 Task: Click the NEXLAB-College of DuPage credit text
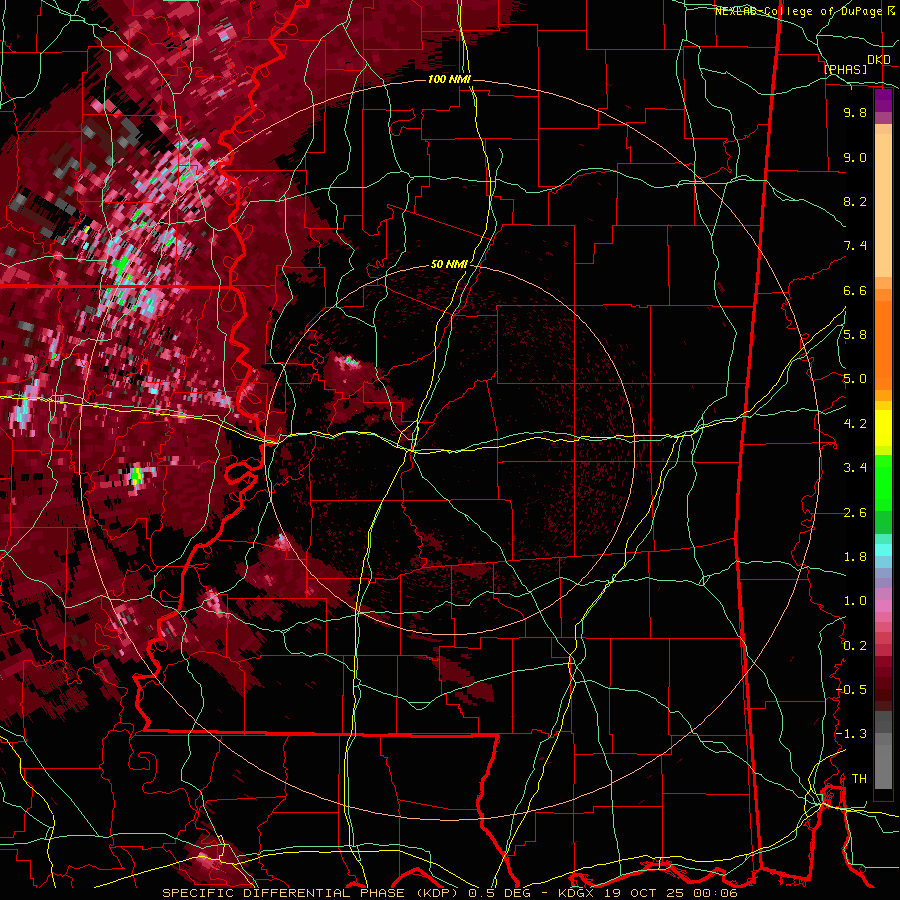(x=801, y=11)
